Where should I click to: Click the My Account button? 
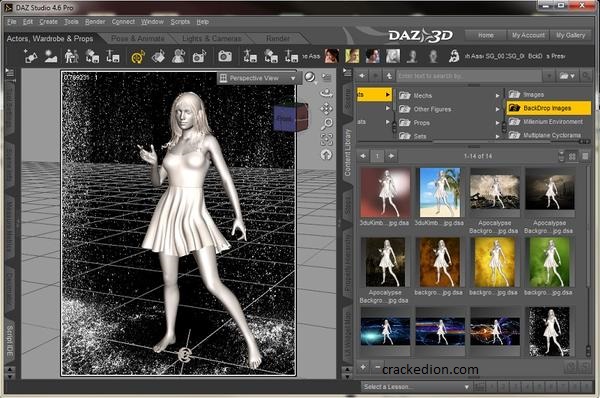528,35
